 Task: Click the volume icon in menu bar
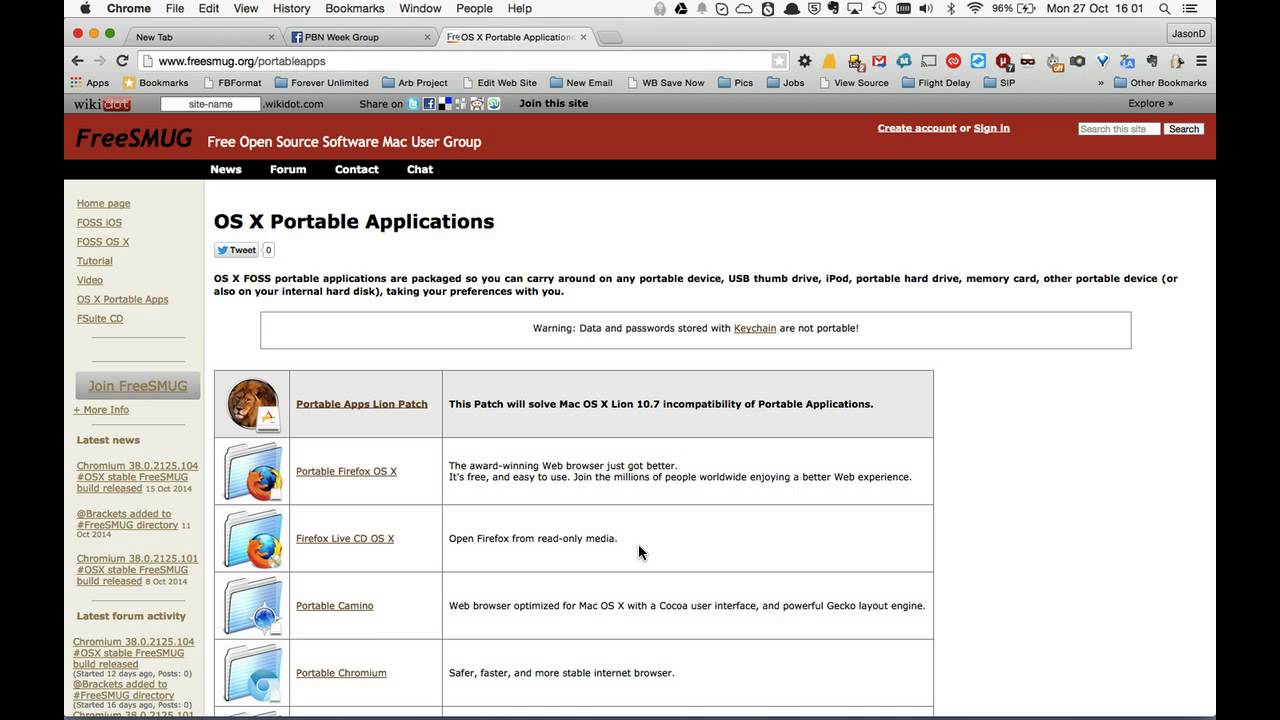(927, 8)
